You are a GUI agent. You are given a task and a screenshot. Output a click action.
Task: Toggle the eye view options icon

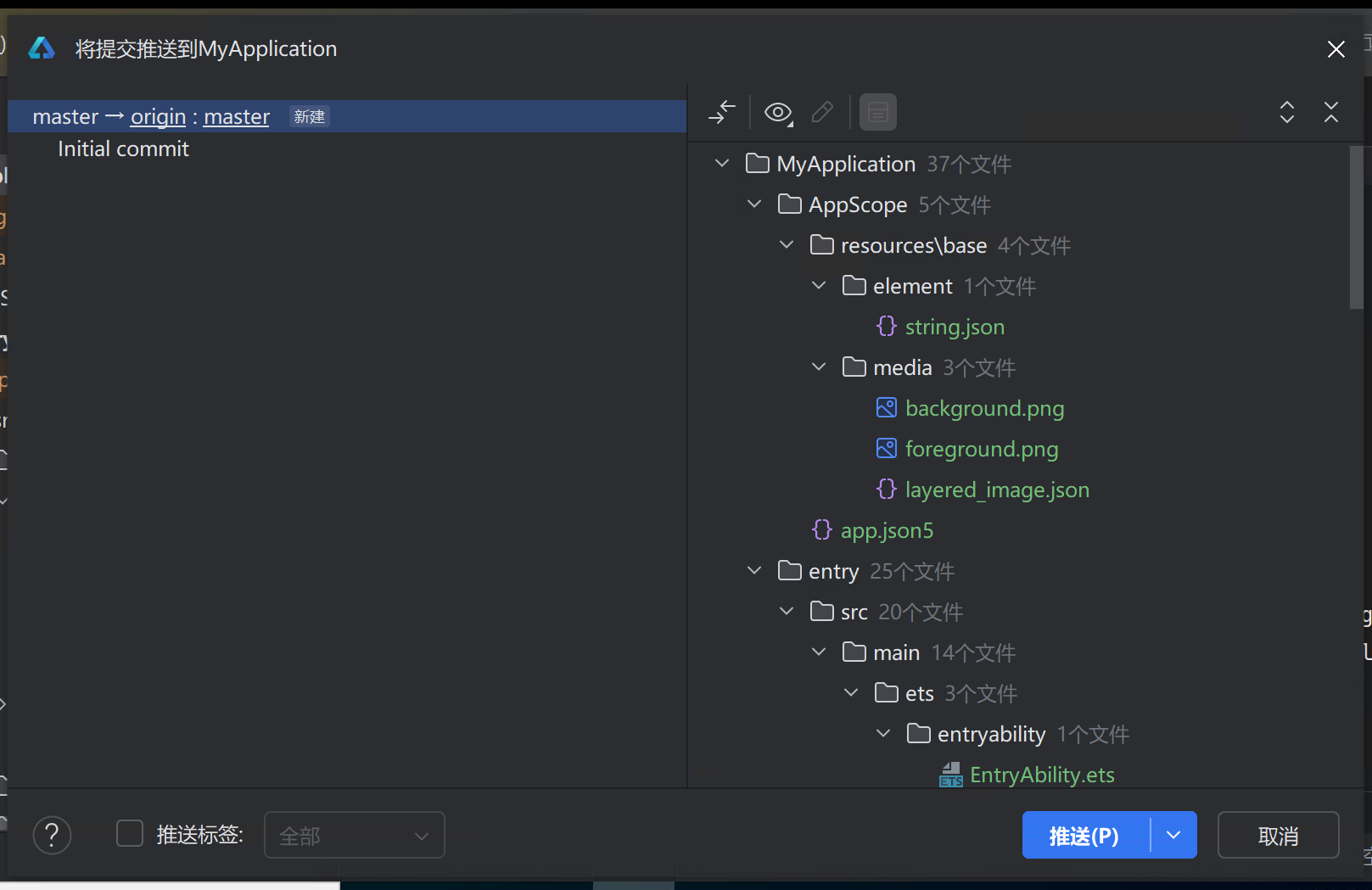[x=778, y=112]
